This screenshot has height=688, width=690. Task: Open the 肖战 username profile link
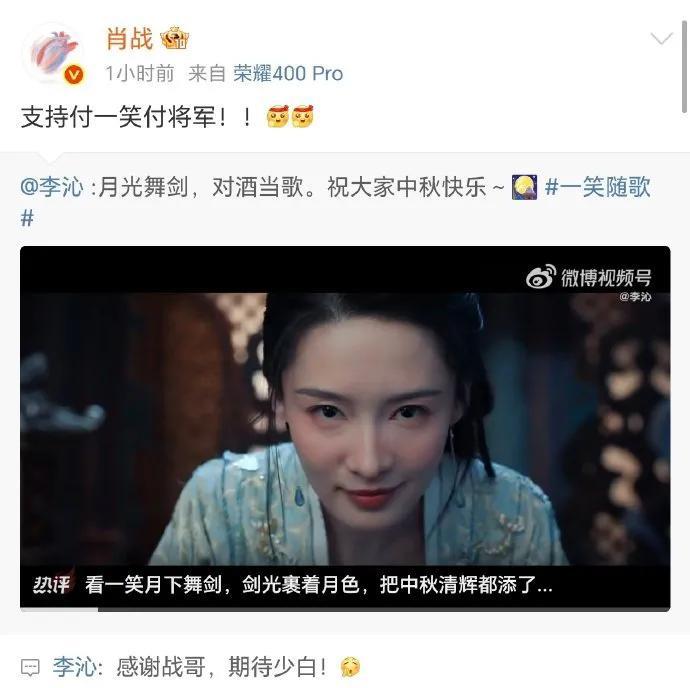[129, 39]
